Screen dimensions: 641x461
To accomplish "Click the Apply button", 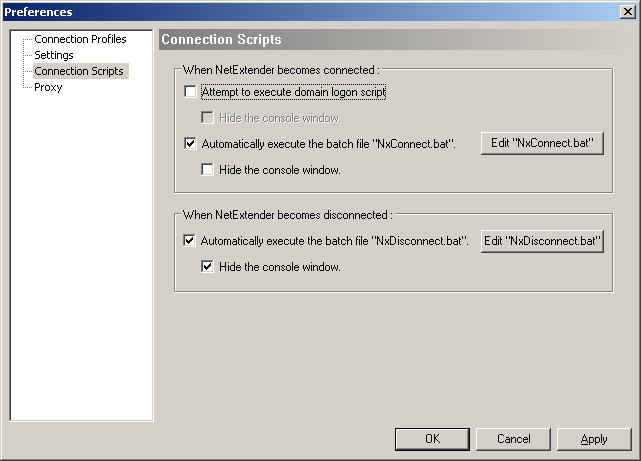I will tap(594, 439).
